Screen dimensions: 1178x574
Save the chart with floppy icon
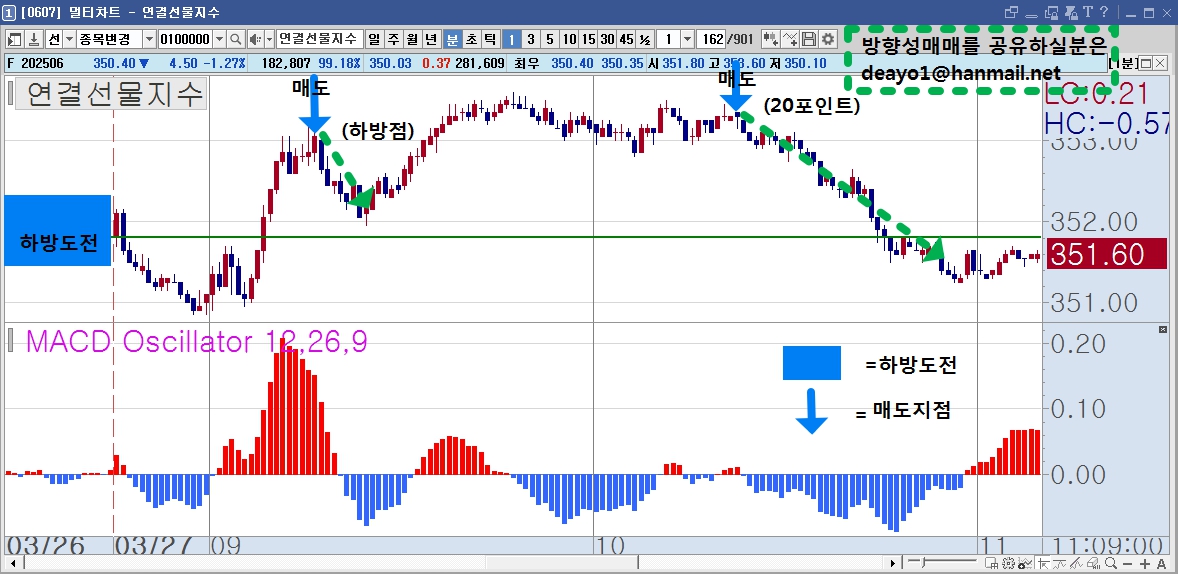tap(809, 39)
